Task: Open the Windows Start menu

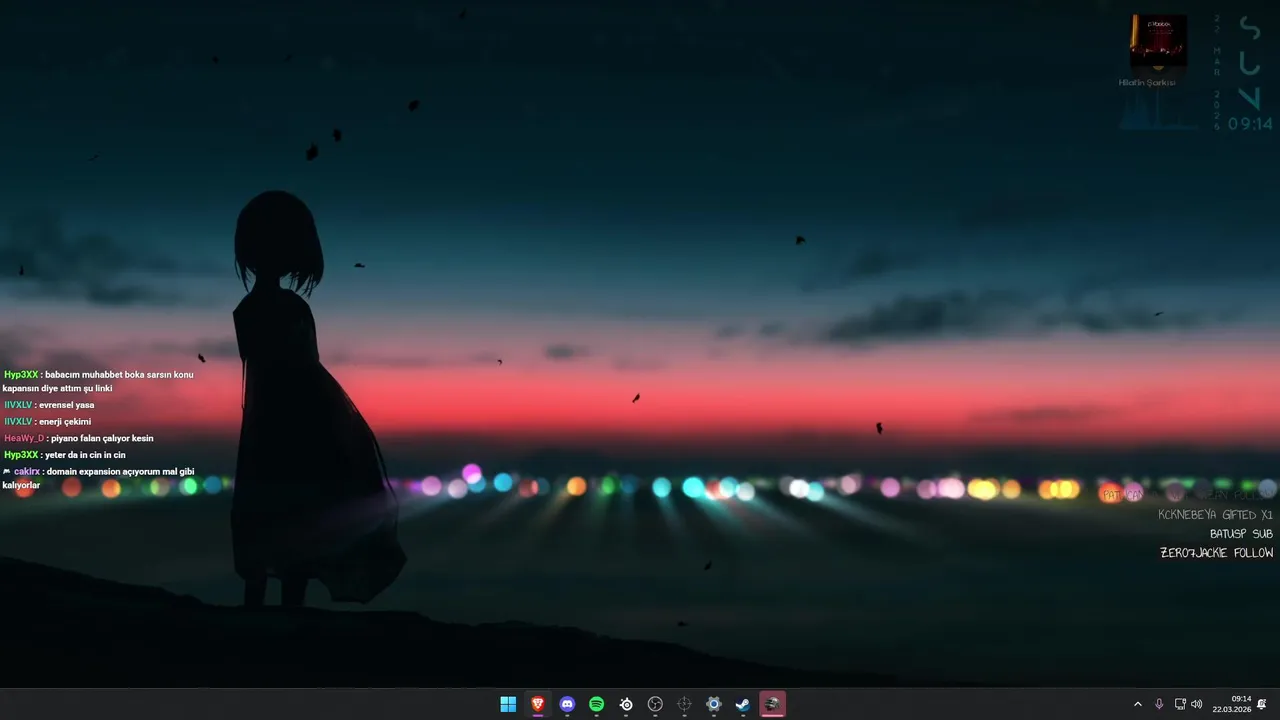Action: pyautogui.click(x=508, y=704)
